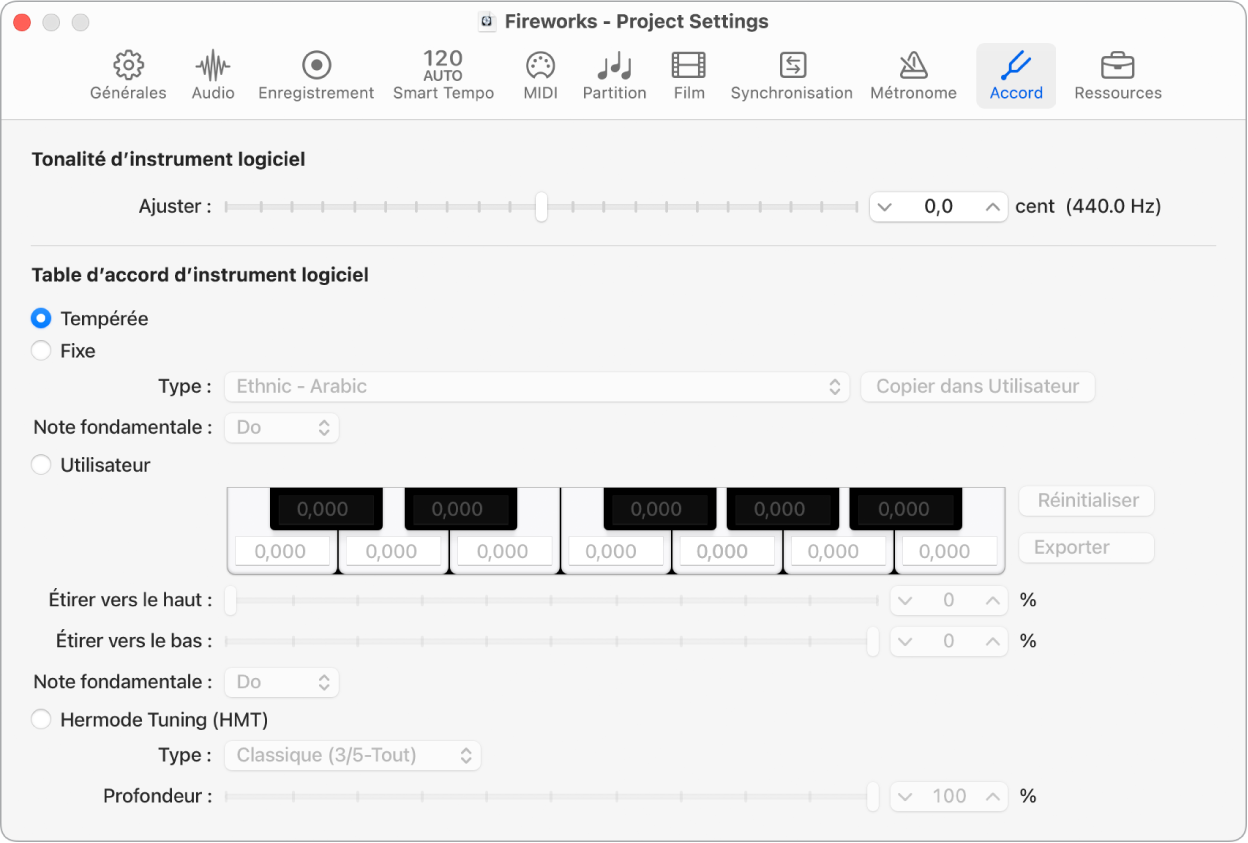Choose the Hermode Tuning (HMT) option
The width and height of the screenshot is (1248, 843).
point(41,719)
